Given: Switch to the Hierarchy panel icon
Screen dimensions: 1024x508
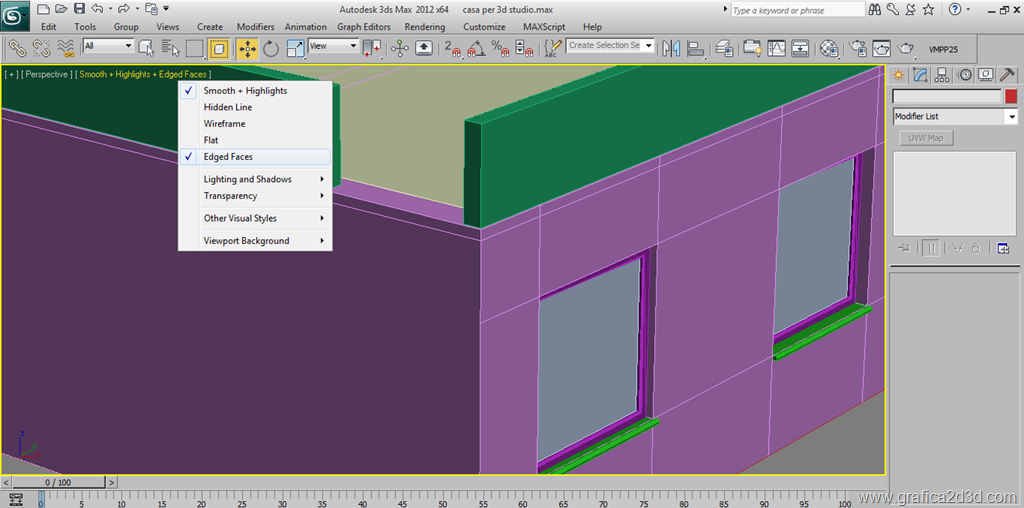Looking at the screenshot, I should coord(943,75).
